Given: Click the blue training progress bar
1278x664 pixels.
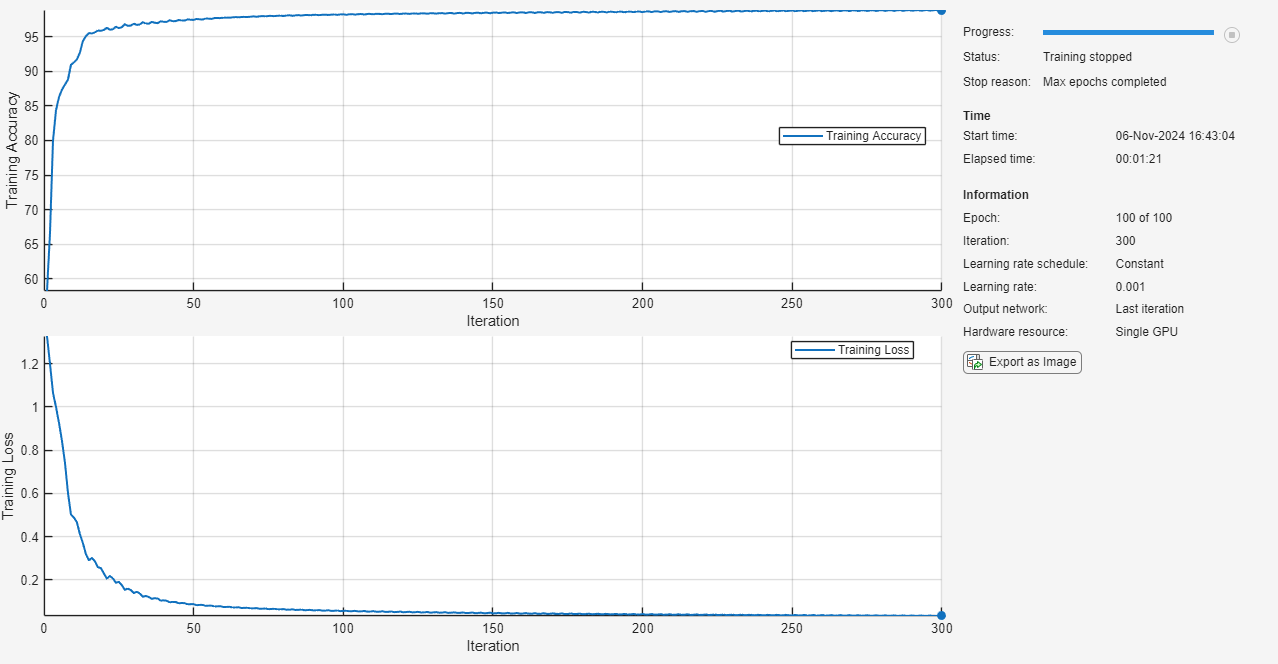Looking at the screenshot, I should coord(1128,33).
